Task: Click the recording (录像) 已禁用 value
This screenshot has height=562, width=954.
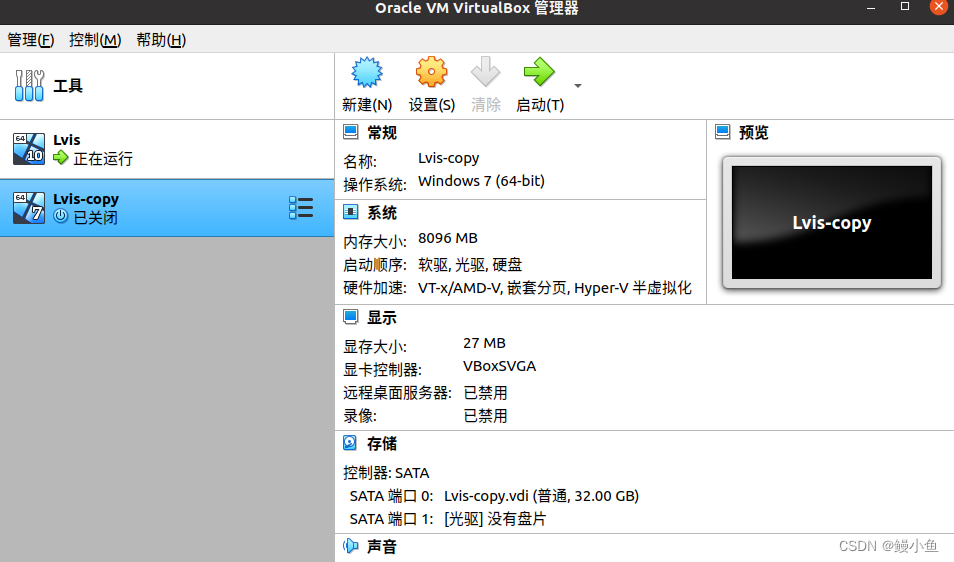Action: tap(486, 416)
